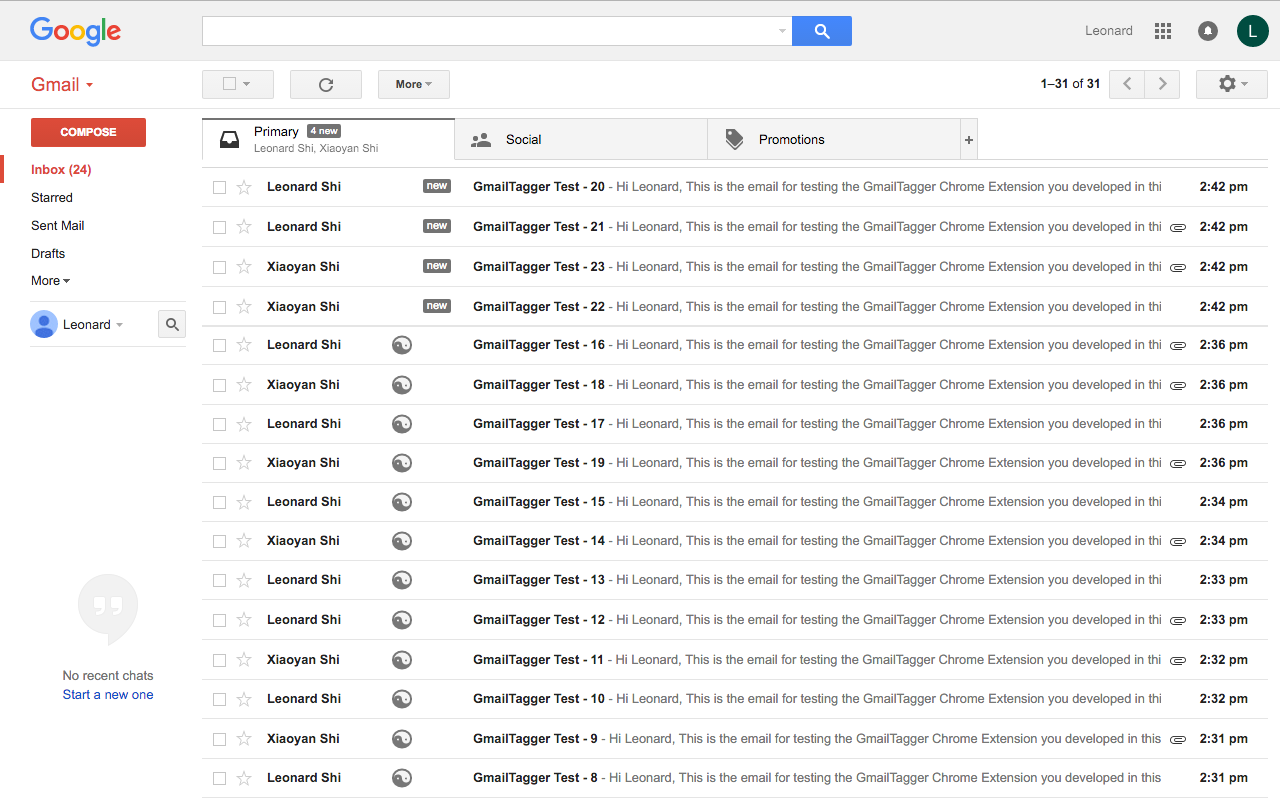This screenshot has height=800, width=1280.
Task: Open the GmailTagger Test - 12 email
Action: pos(734,620)
